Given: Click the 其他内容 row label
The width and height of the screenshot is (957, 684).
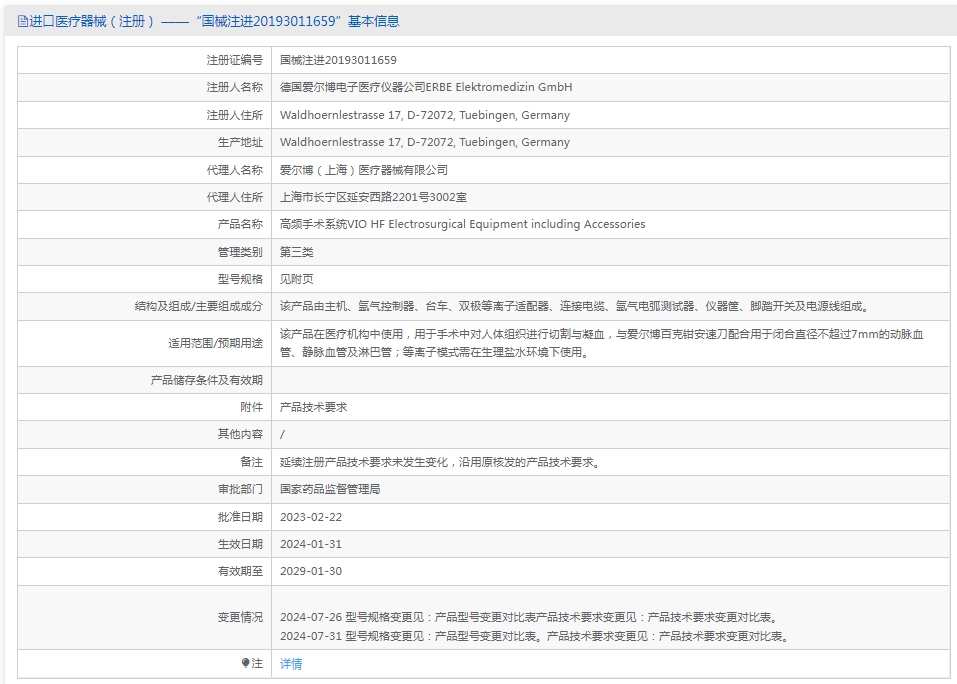Looking at the screenshot, I should 240,434.
